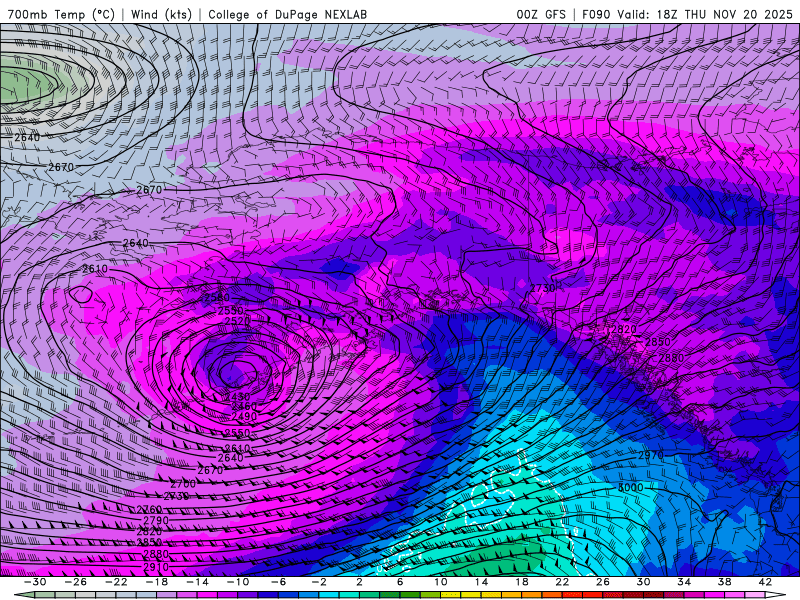Click the 6 legend tick label
Image resolution: width=800 pixels, height=600 pixels.
399,582
